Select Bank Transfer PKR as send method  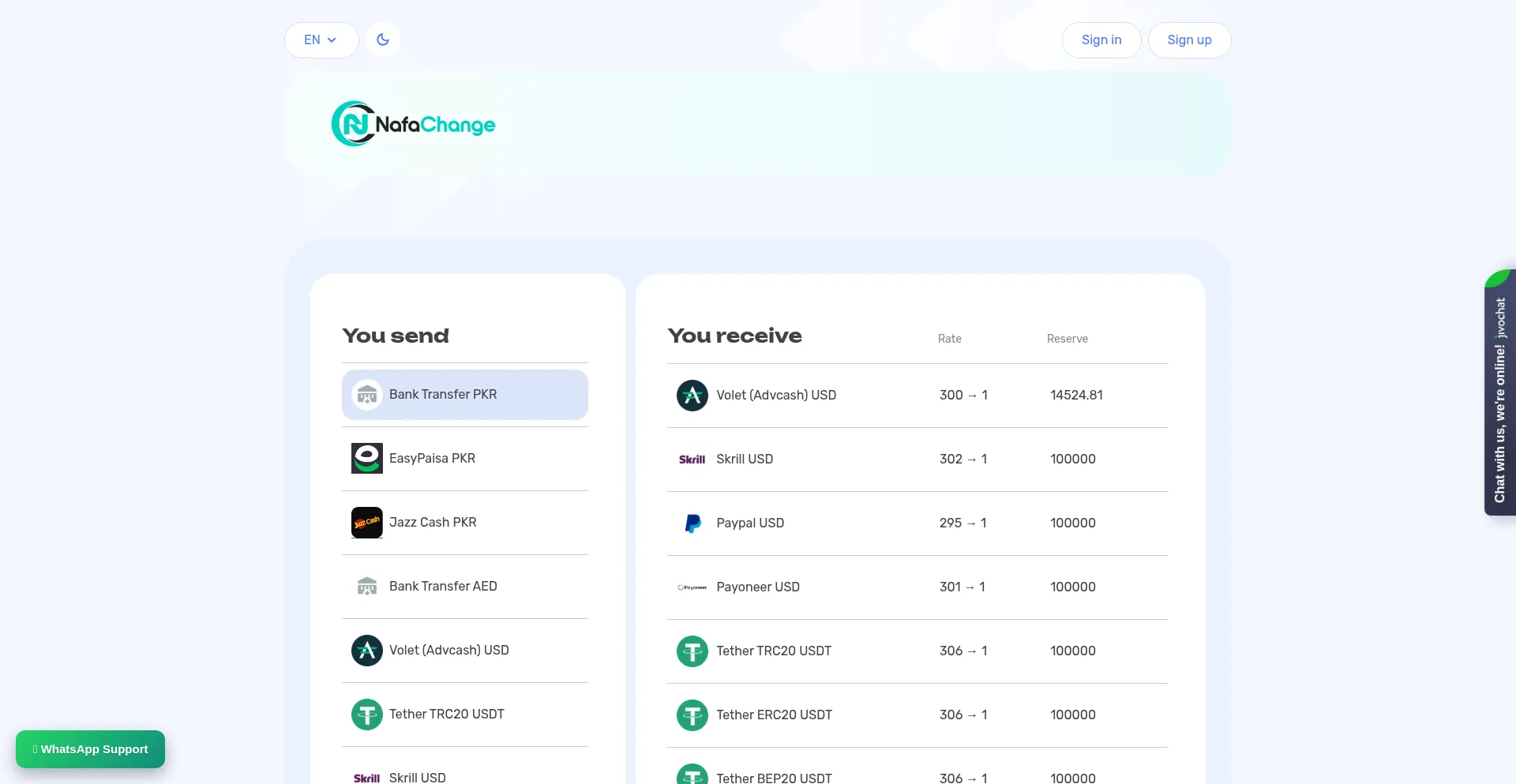coord(464,394)
